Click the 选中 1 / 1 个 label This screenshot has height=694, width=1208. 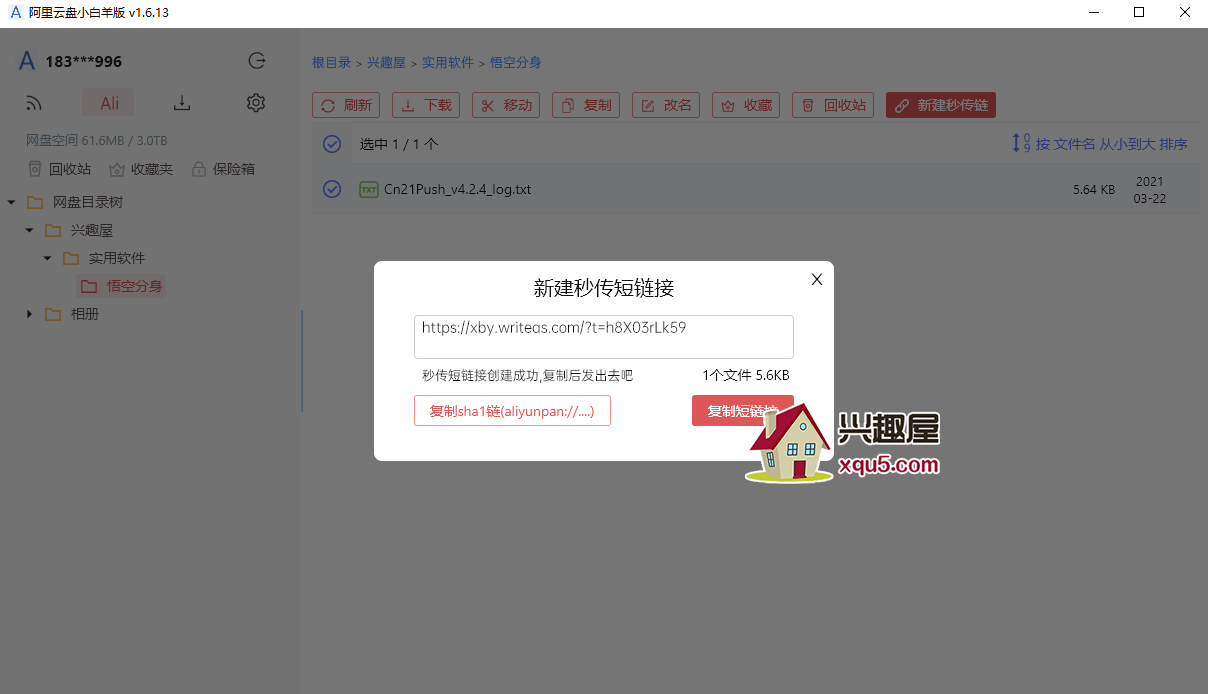pos(399,144)
